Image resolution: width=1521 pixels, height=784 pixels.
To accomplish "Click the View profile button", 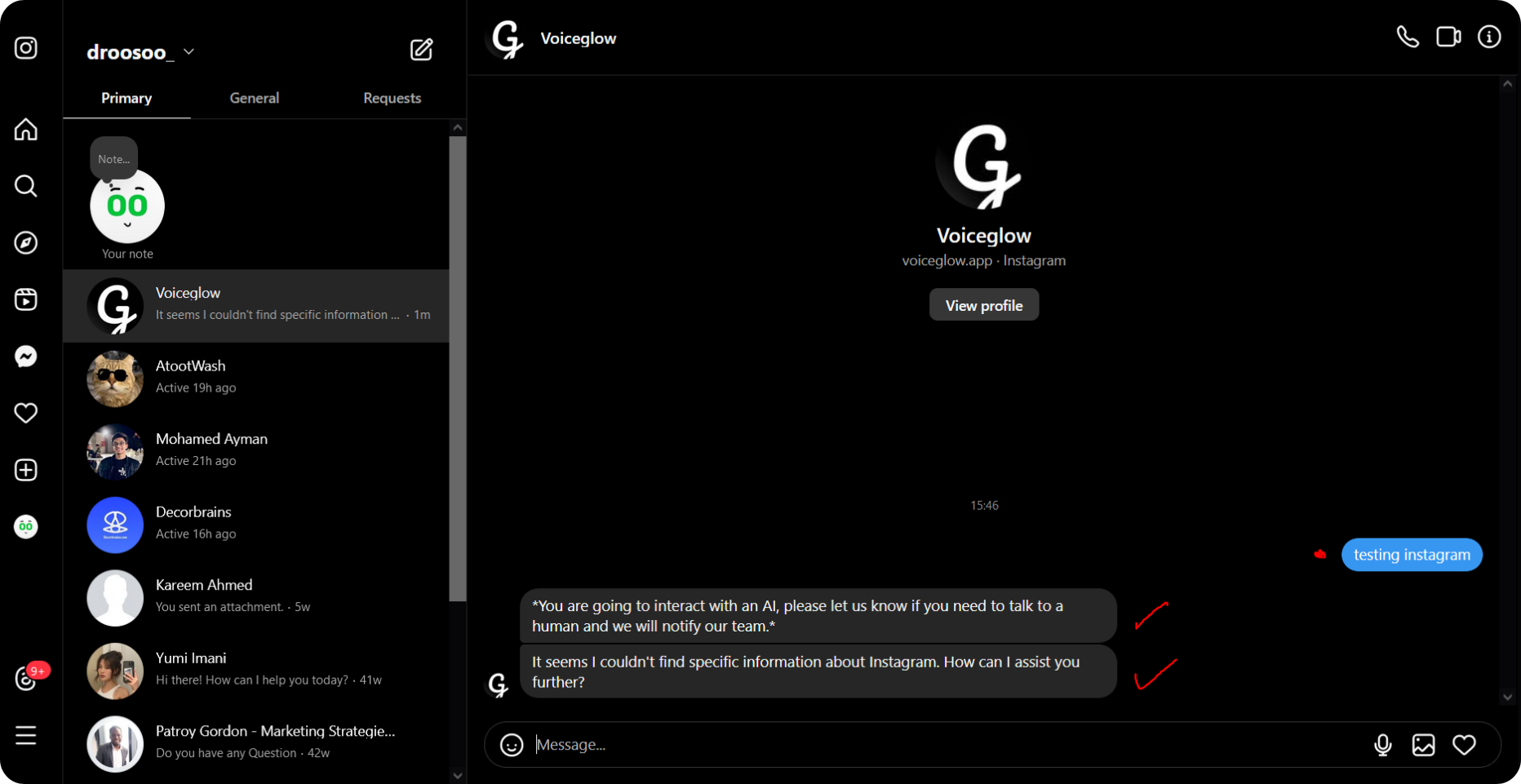I will [x=984, y=305].
